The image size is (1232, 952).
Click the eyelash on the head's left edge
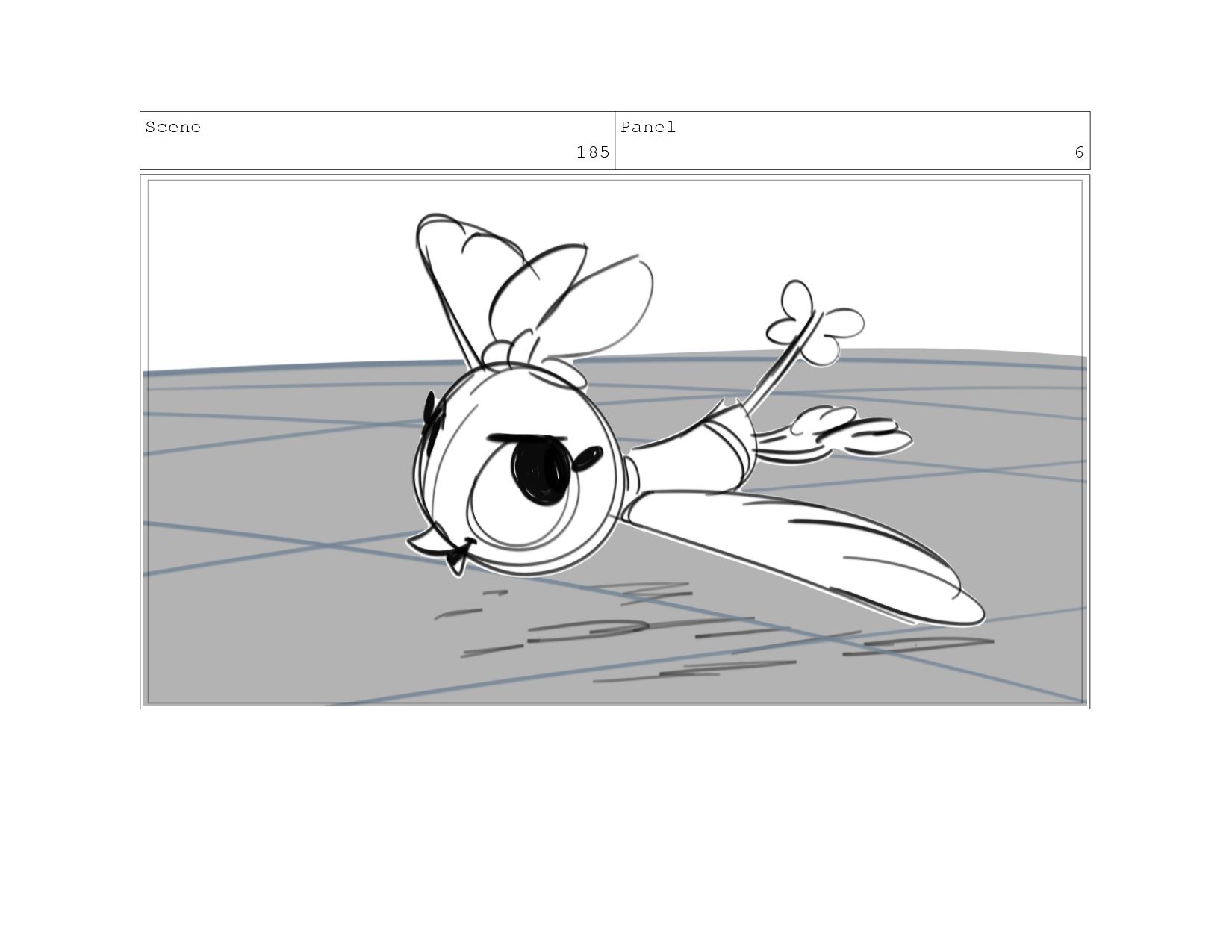[429, 411]
